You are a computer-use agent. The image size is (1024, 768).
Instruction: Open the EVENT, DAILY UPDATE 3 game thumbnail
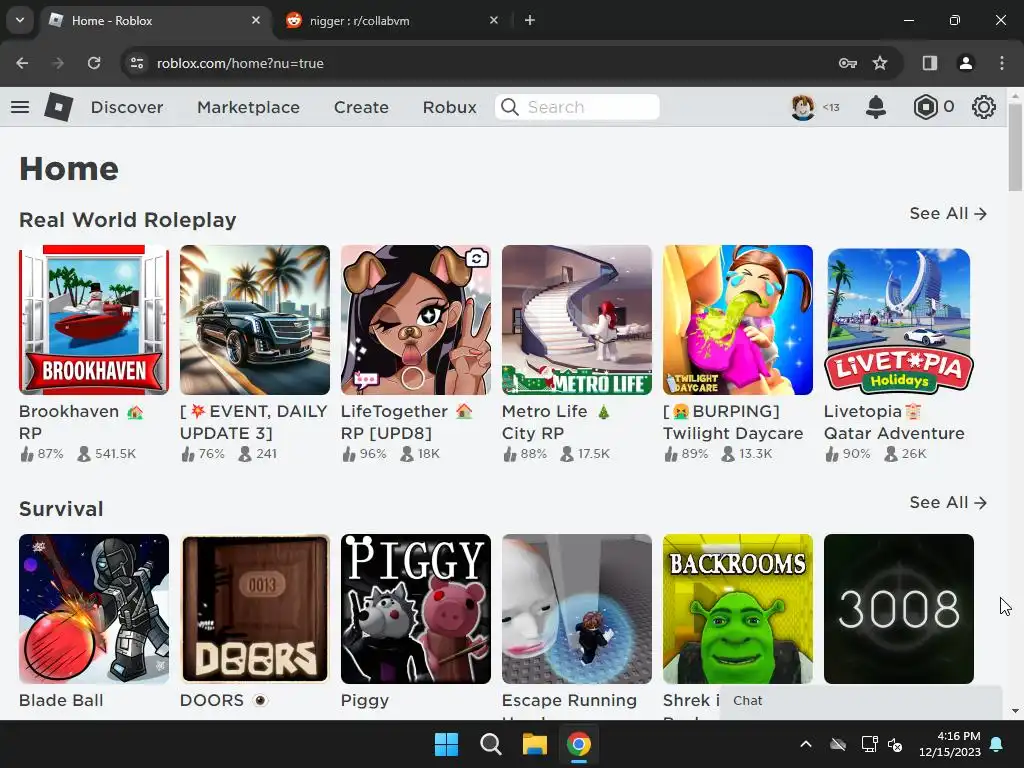[255, 320]
